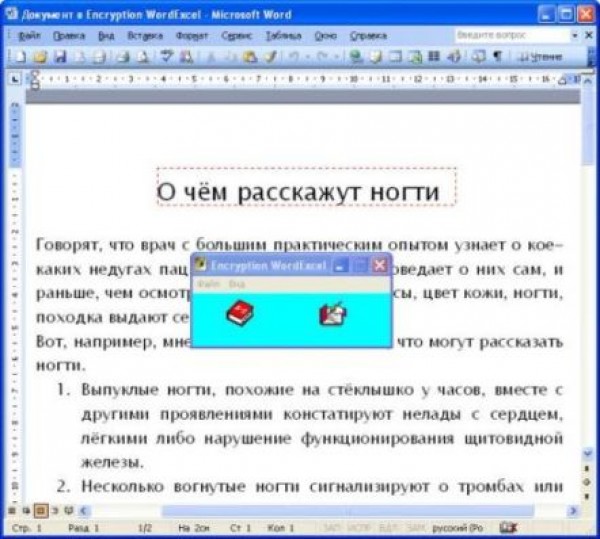Open the Вставка menu
Viewport: 600px width, 539px height.
pyautogui.click(x=145, y=36)
